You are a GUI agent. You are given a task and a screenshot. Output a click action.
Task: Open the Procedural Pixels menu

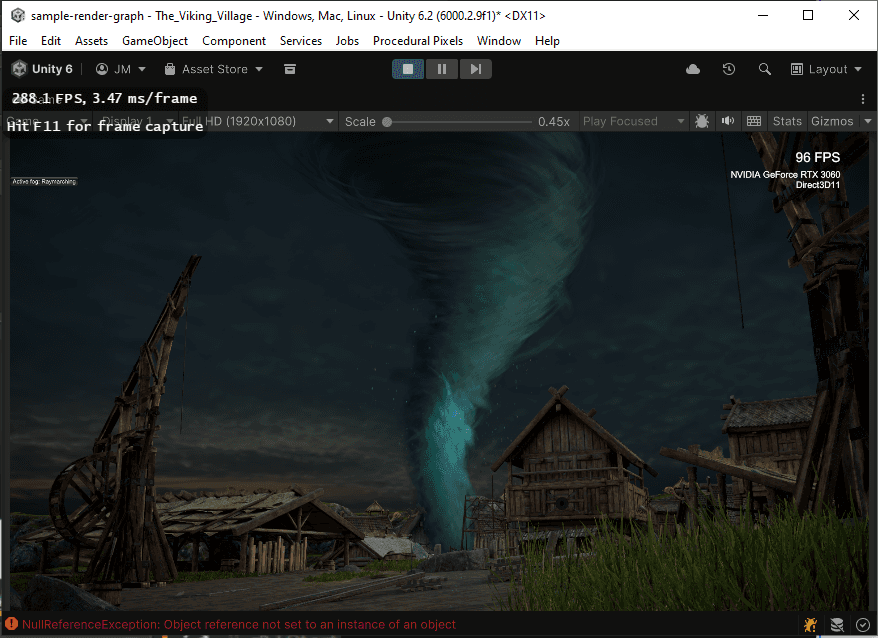coord(418,41)
